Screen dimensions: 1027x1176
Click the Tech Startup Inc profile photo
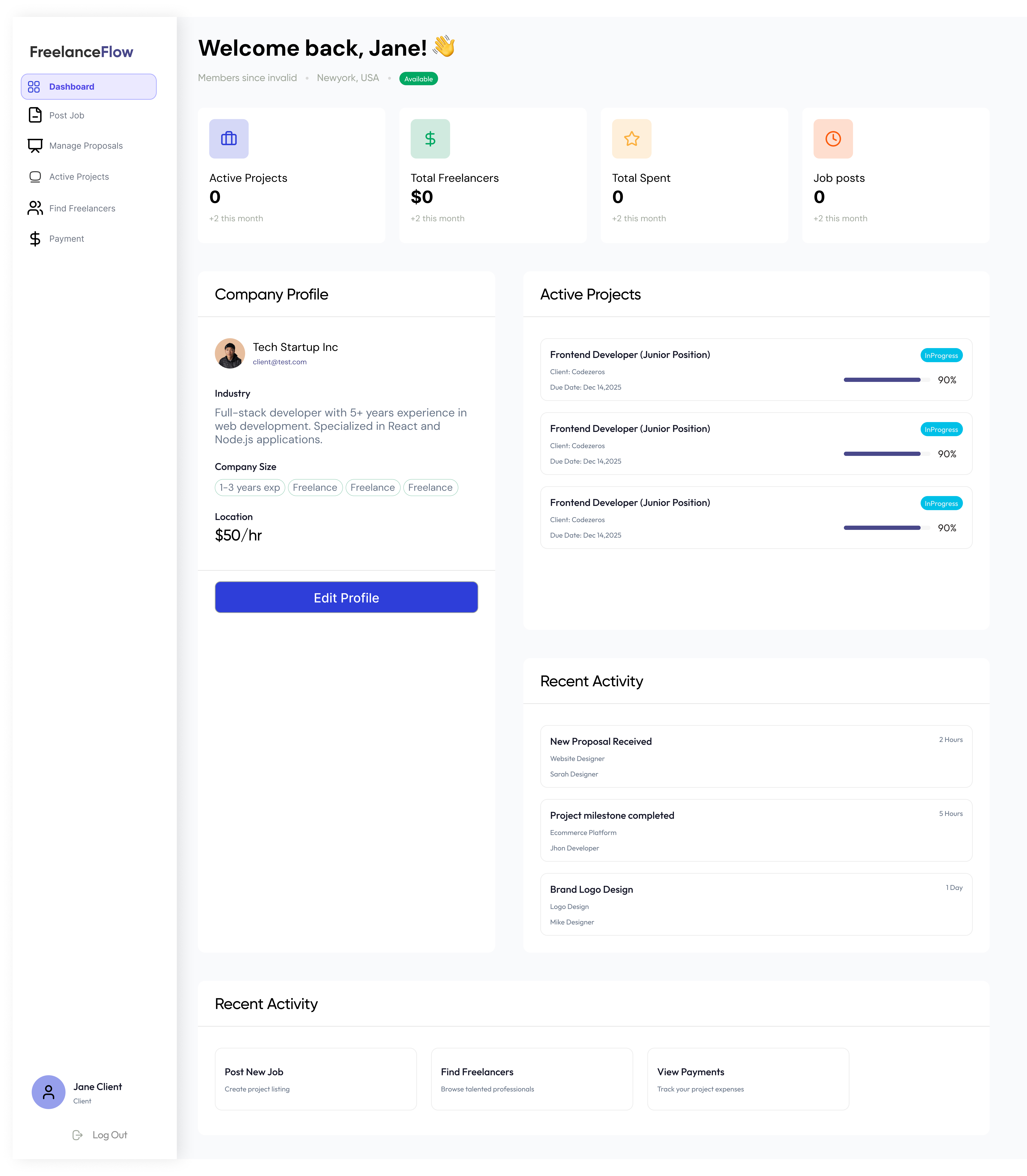pos(230,353)
